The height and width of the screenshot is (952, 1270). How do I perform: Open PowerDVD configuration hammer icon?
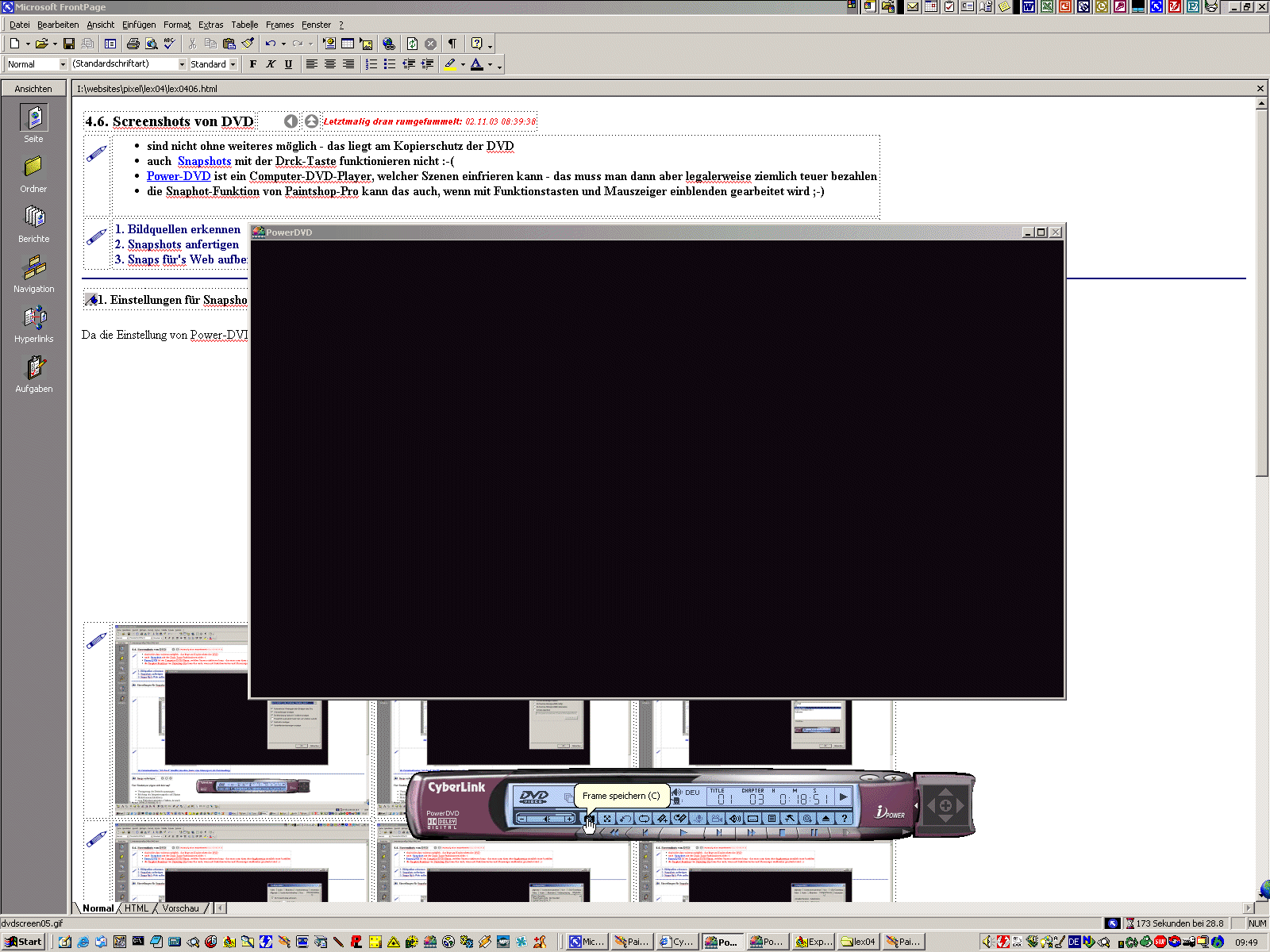789,818
